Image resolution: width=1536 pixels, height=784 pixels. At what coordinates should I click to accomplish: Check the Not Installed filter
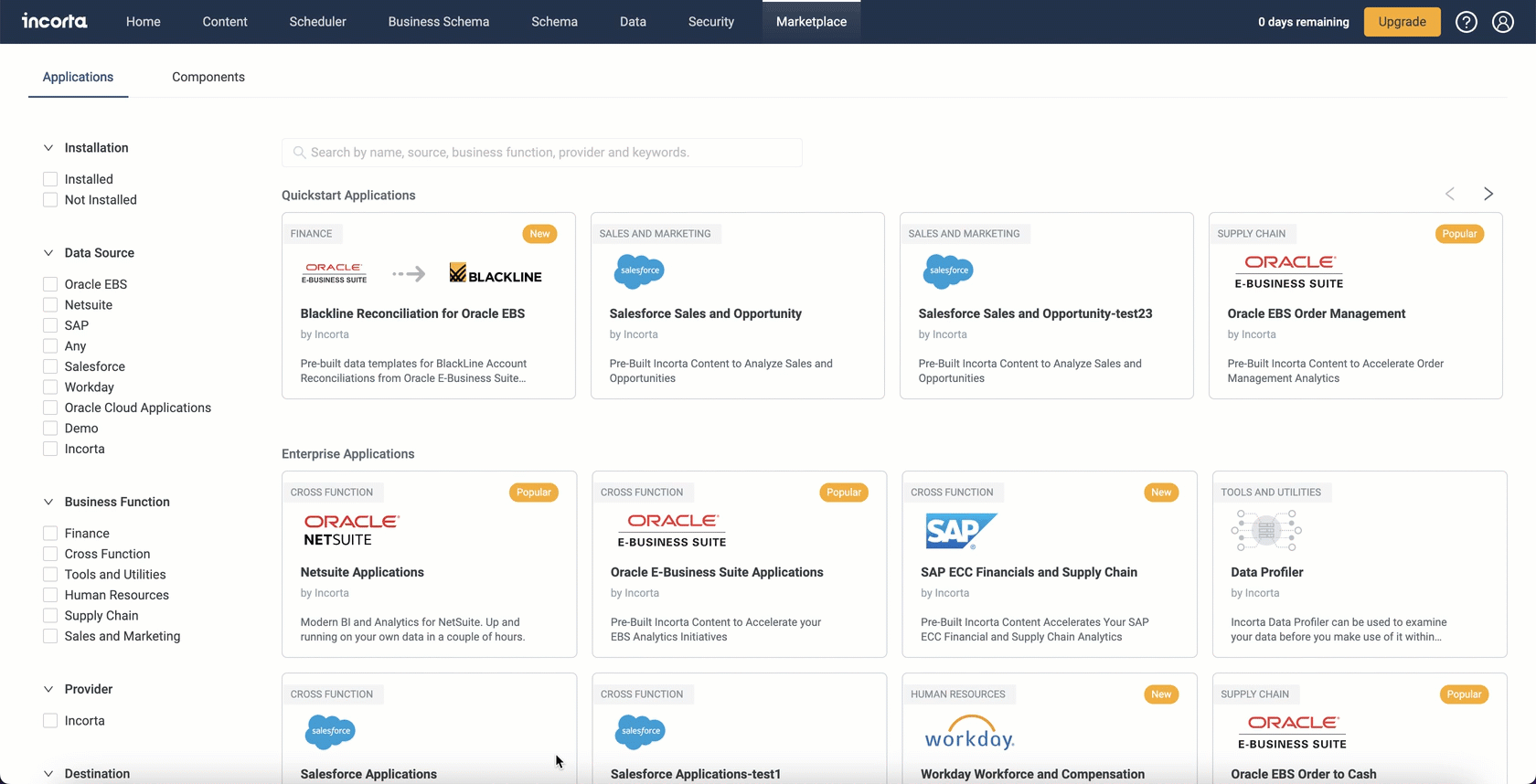click(x=50, y=200)
